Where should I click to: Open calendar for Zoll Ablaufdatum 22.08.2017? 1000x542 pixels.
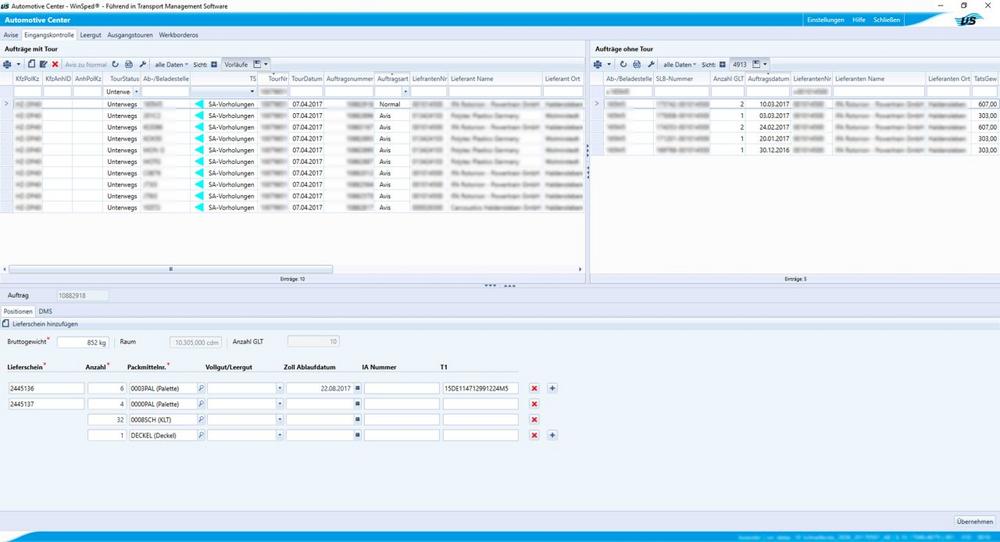358,388
